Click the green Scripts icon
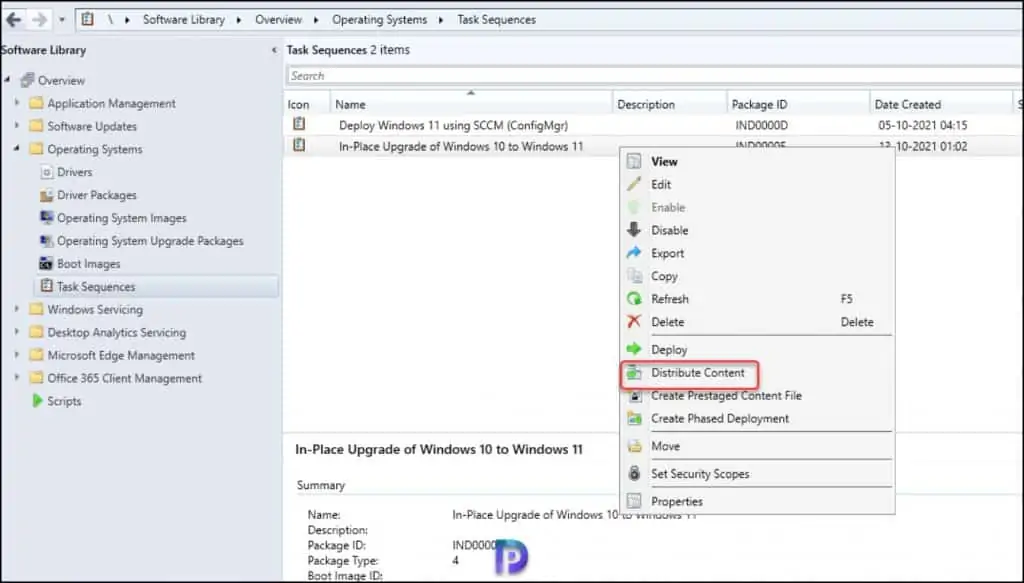The image size is (1024, 583). point(37,401)
